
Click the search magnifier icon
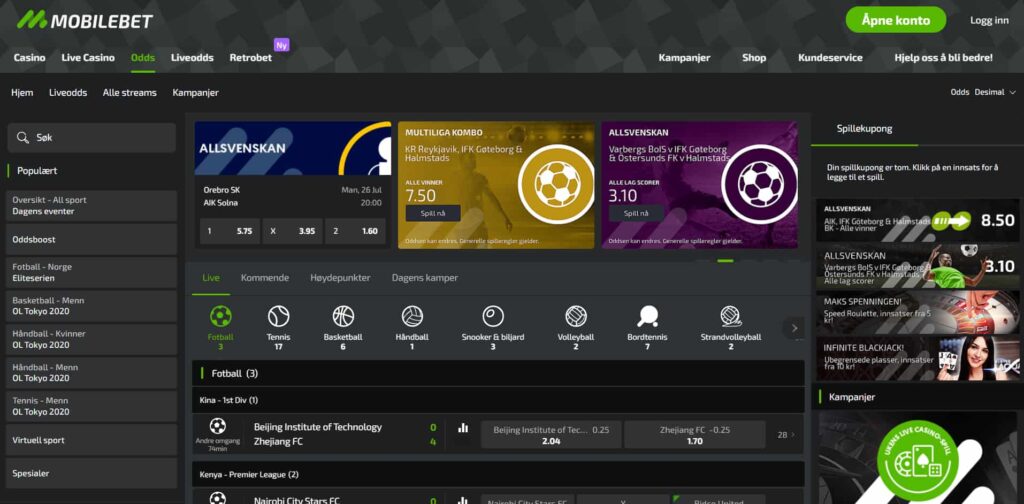[x=23, y=138]
